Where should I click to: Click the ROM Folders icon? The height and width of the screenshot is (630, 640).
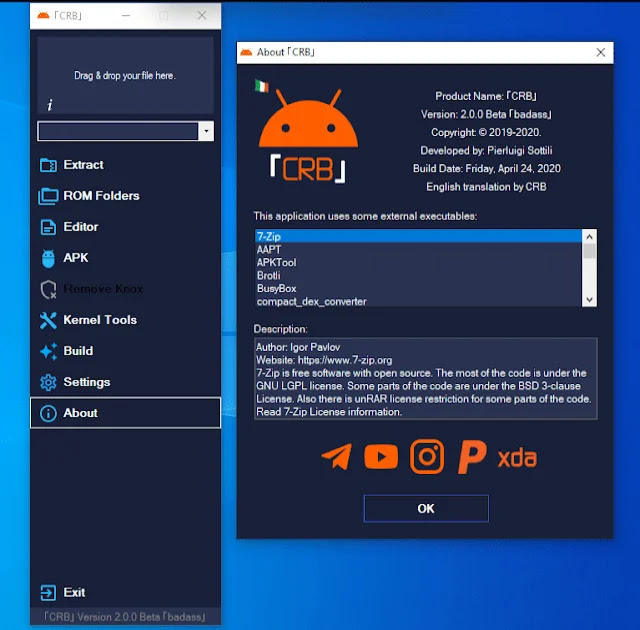click(x=48, y=196)
